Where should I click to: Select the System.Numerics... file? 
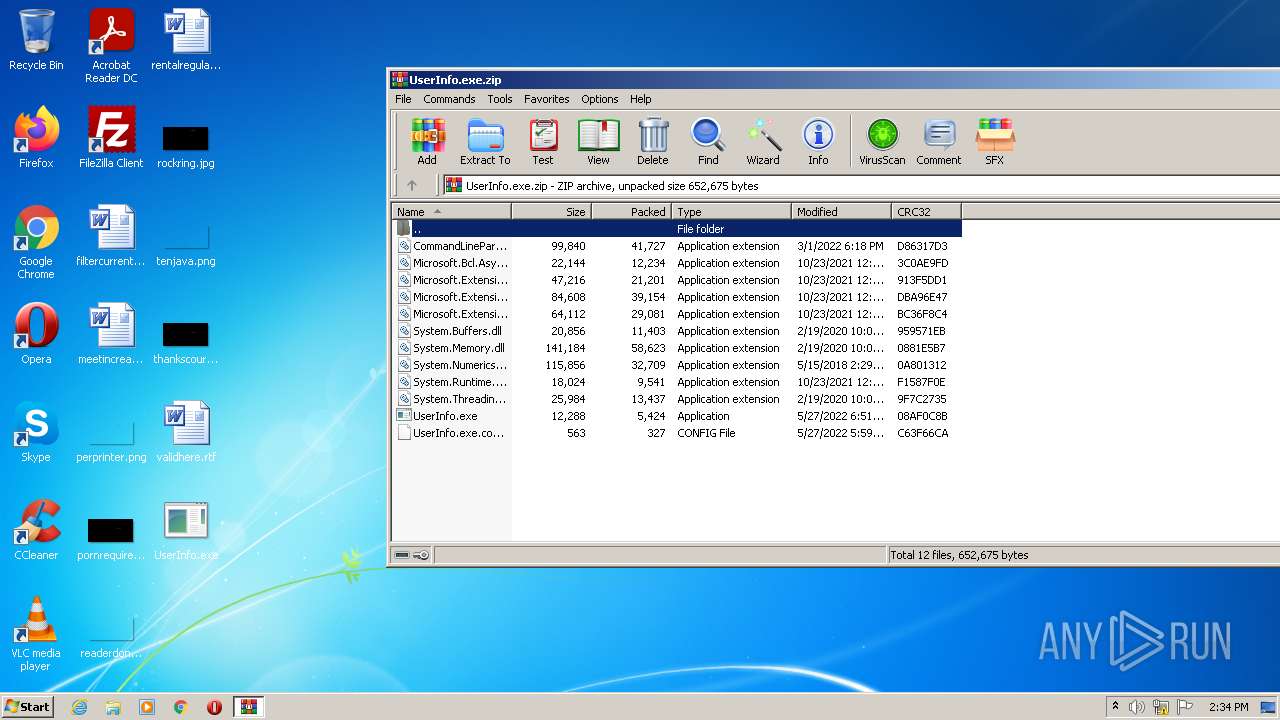coord(676,365)
